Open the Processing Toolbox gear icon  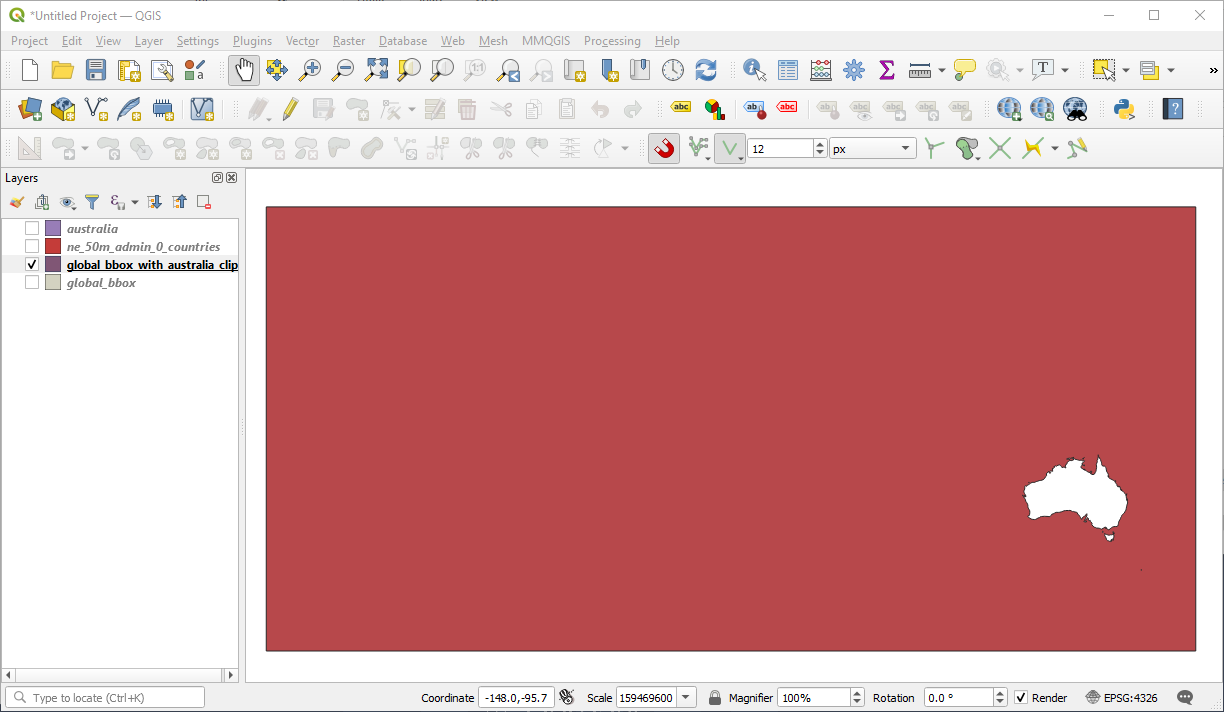[854, 70]
